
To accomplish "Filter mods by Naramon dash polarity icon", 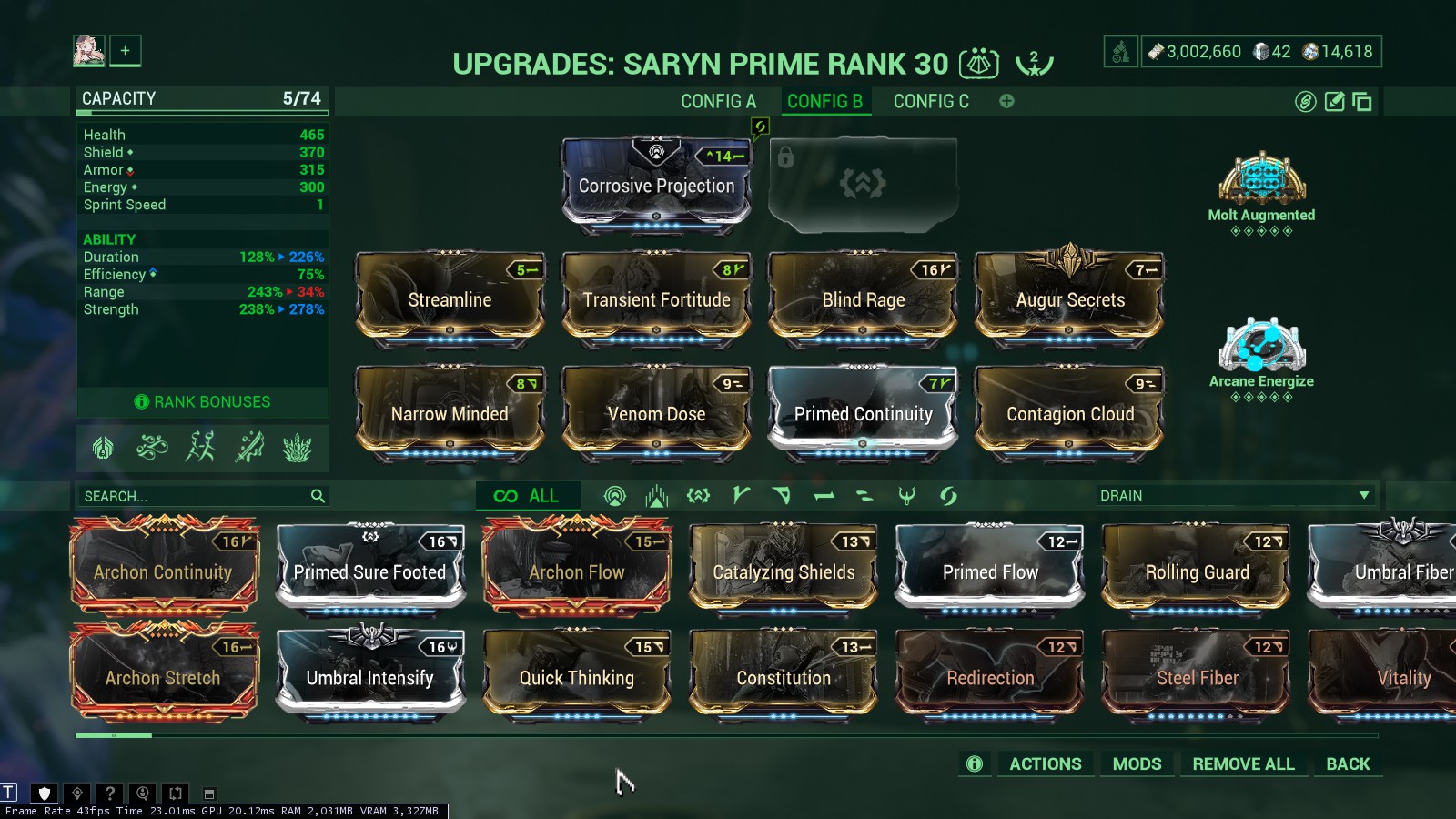I will [824, 496].
